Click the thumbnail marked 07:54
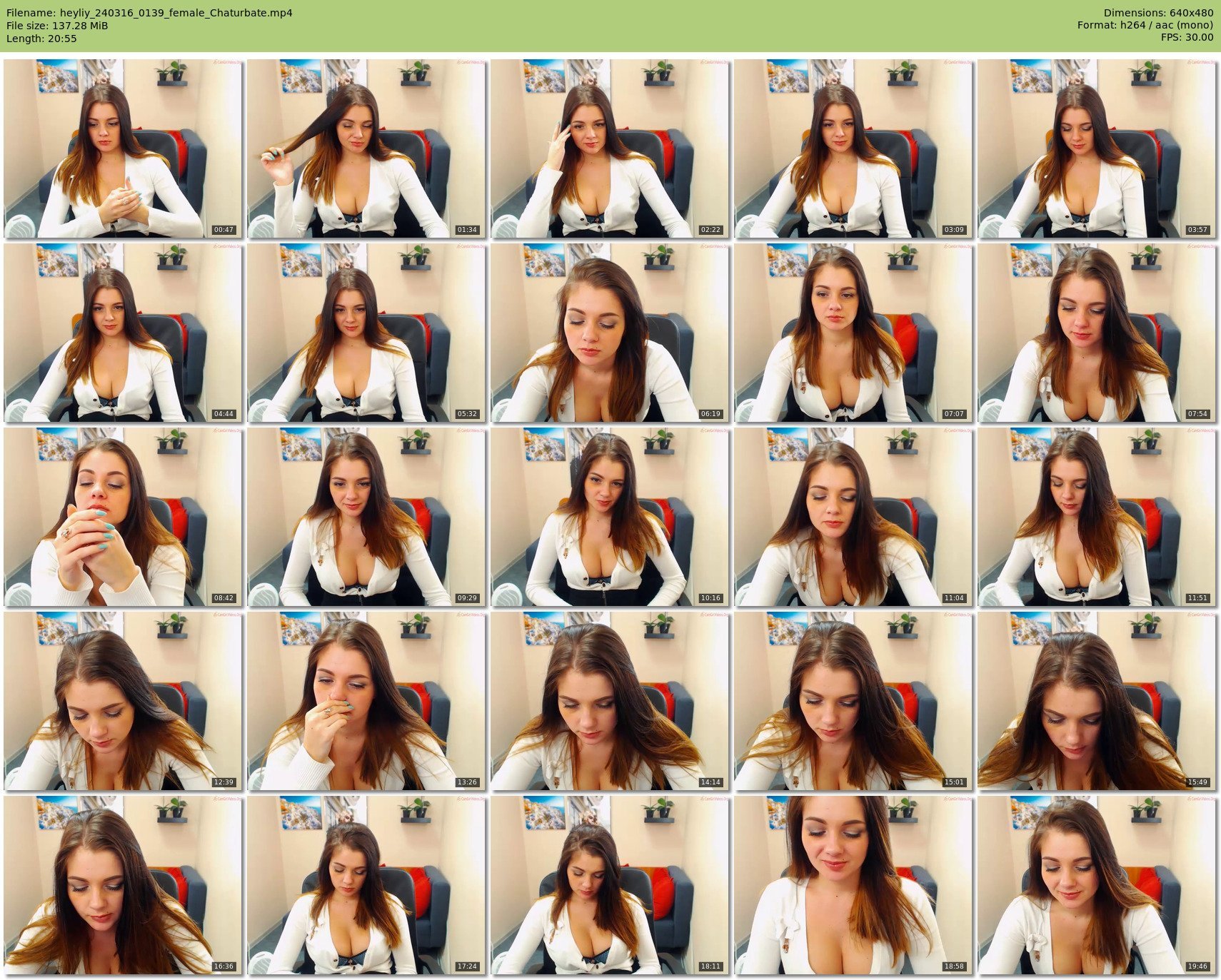The height and width of the screenshot is (980, 1221). [1096, 333]
